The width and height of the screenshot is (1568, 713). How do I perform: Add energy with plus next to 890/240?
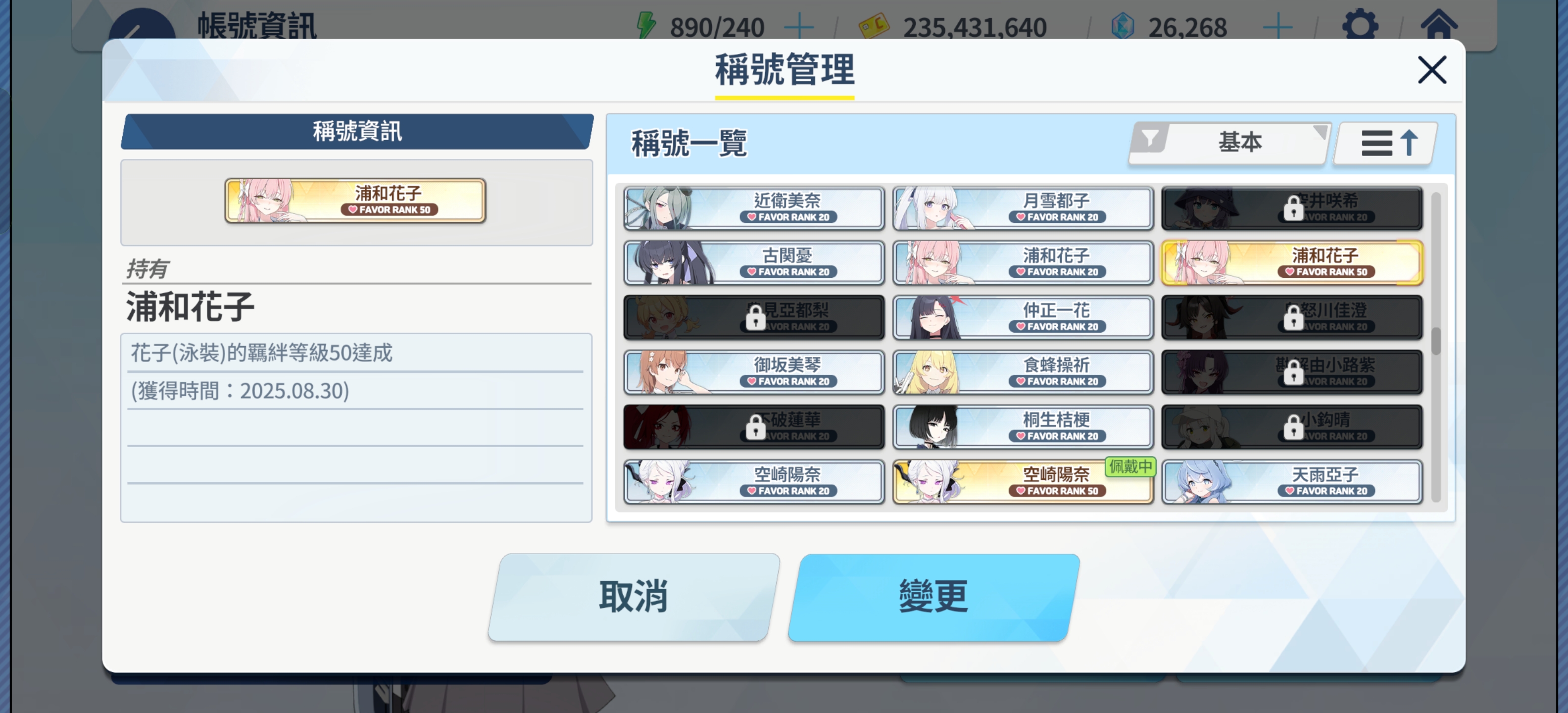click(799, 27)
